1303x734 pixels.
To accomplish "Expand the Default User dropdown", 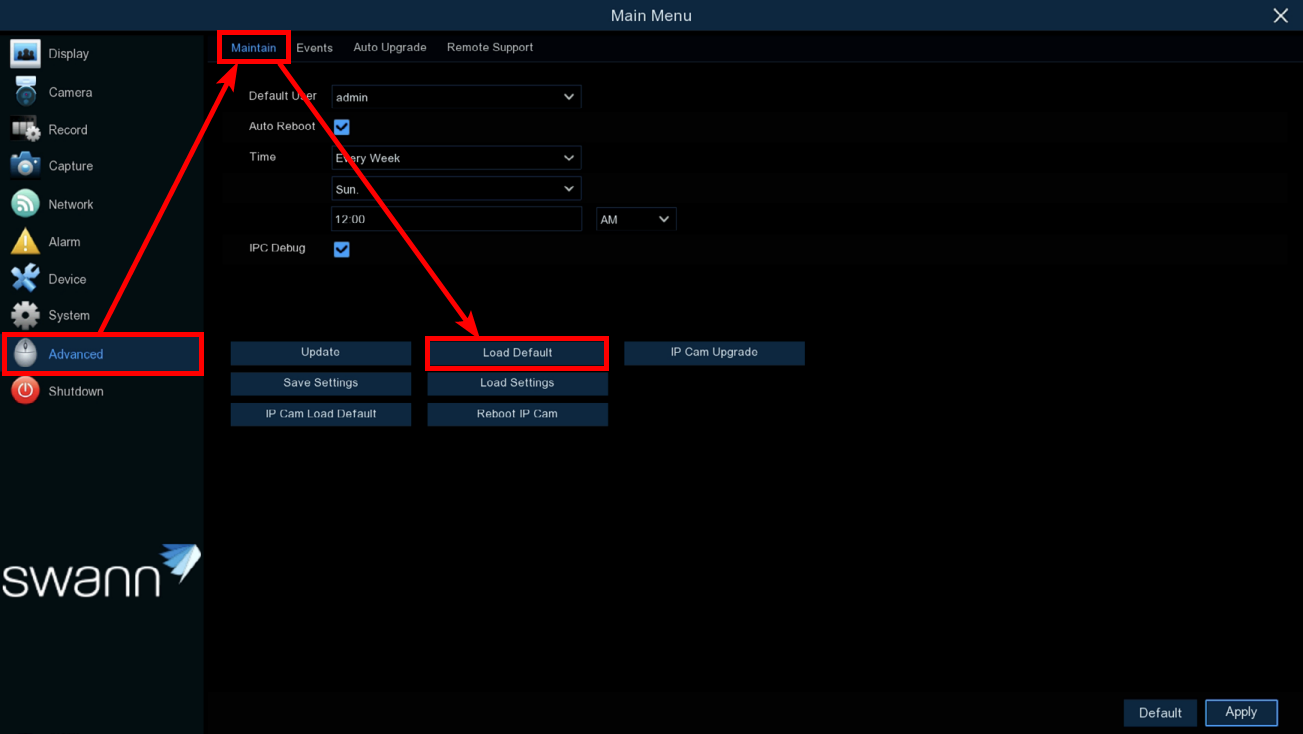I will (x=456, y=97).
